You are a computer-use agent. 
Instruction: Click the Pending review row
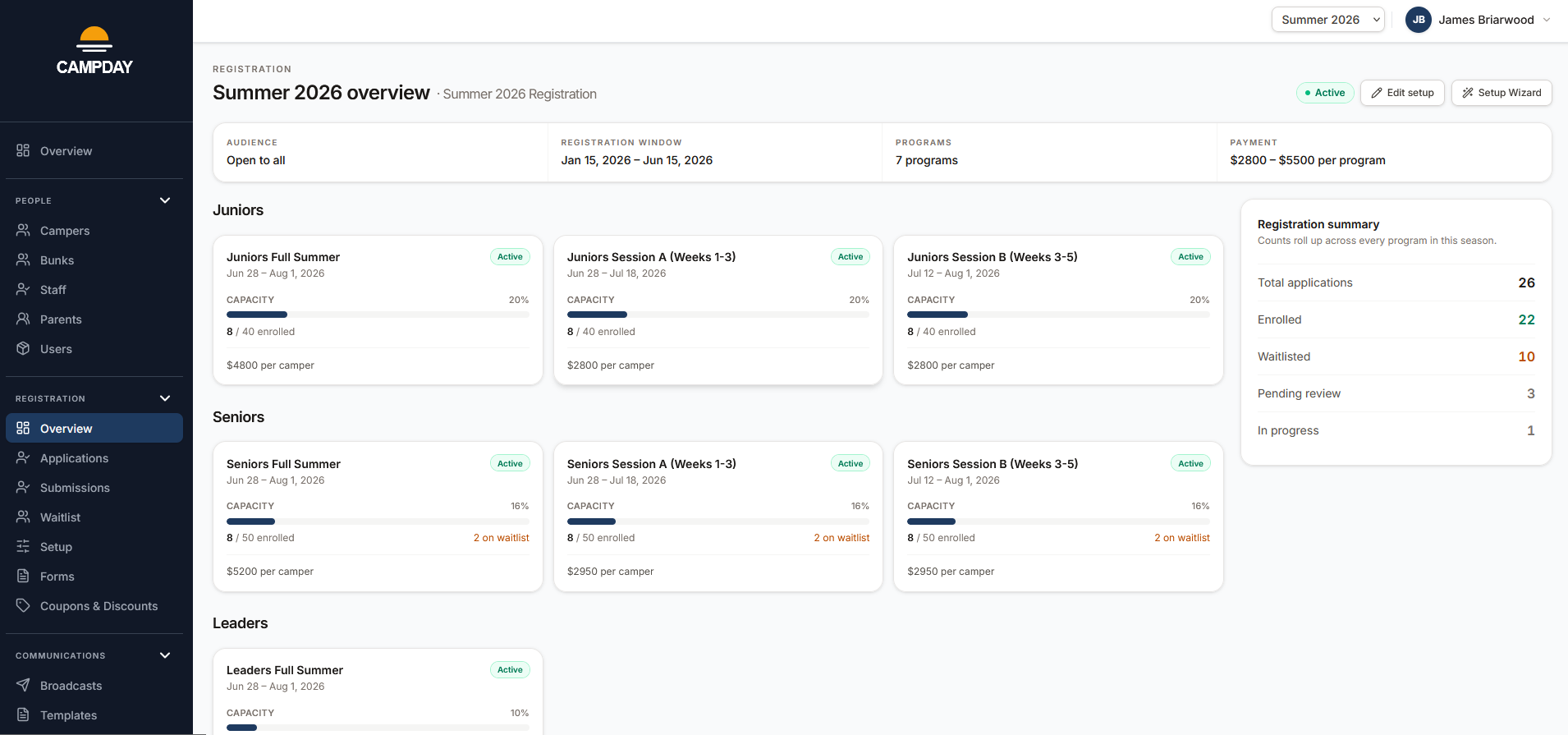tap(1396, 393)
